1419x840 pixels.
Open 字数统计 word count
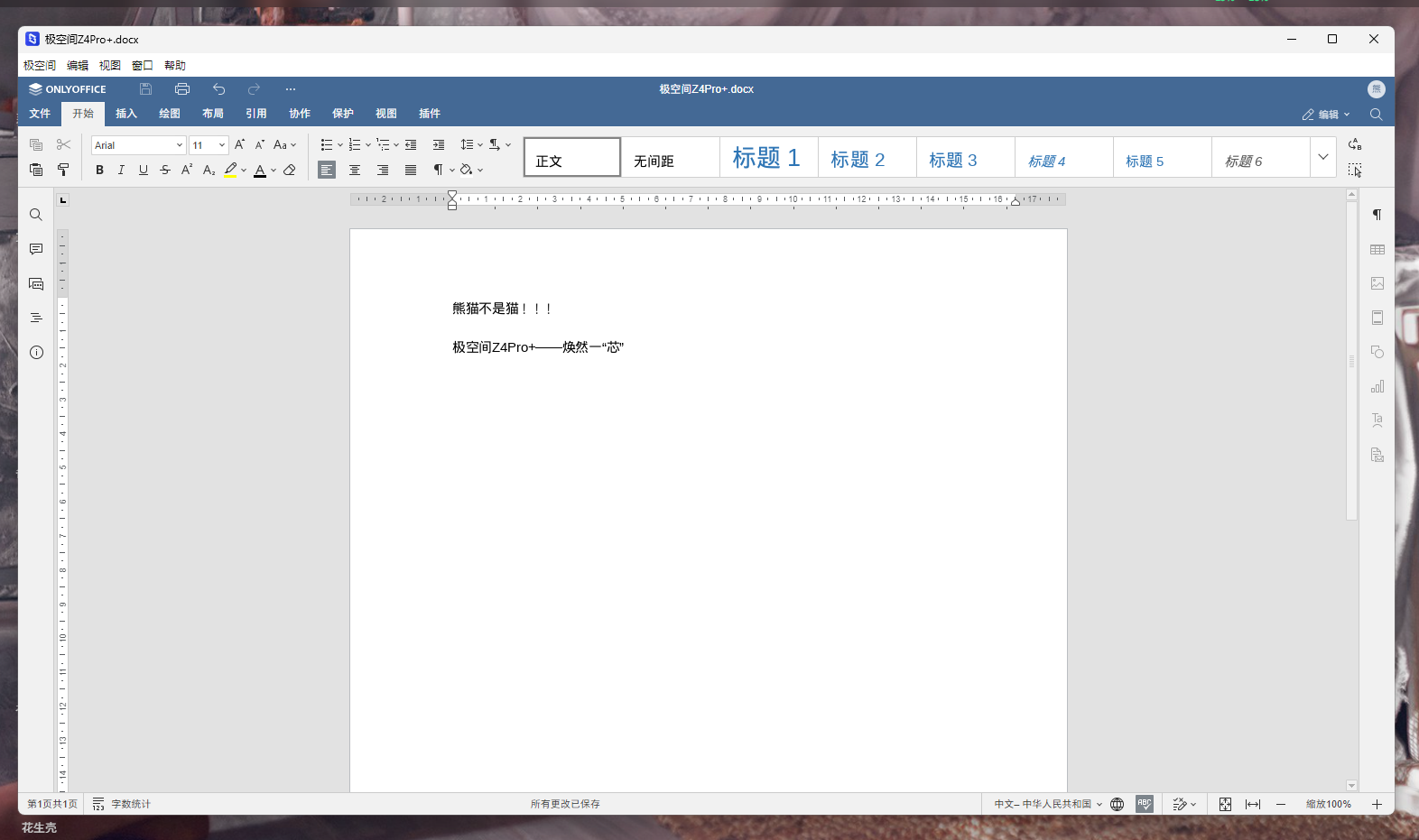tap(122, 804)
